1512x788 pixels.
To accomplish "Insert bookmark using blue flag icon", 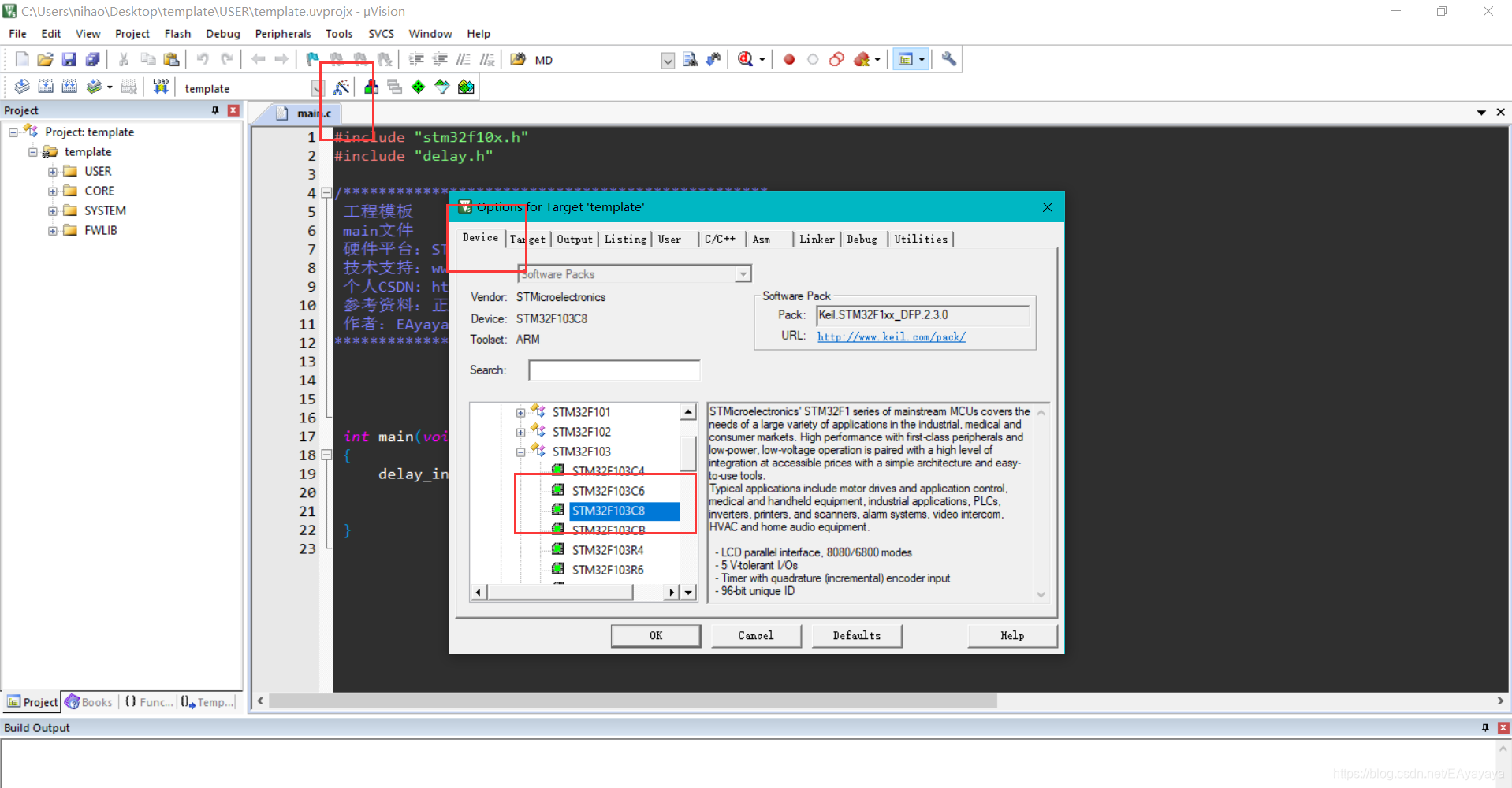I will tap(313, 59).
